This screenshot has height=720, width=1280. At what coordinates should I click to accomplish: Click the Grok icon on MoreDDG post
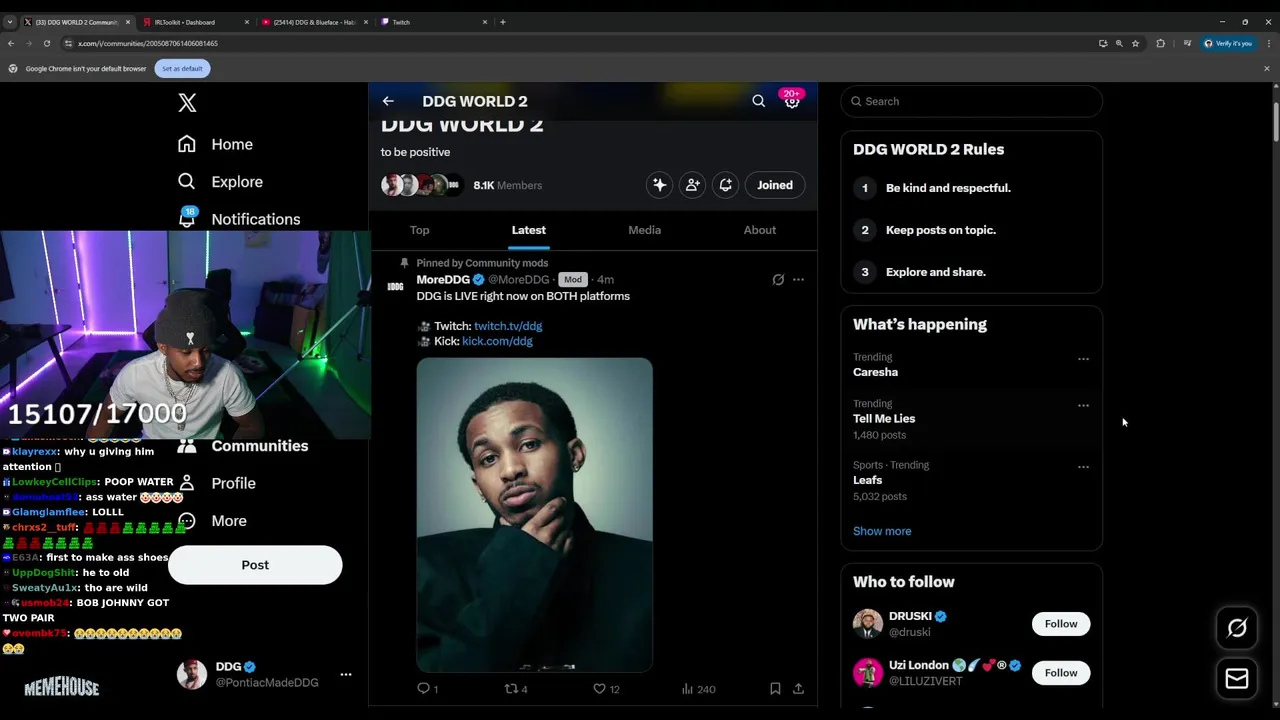point(778,280)
